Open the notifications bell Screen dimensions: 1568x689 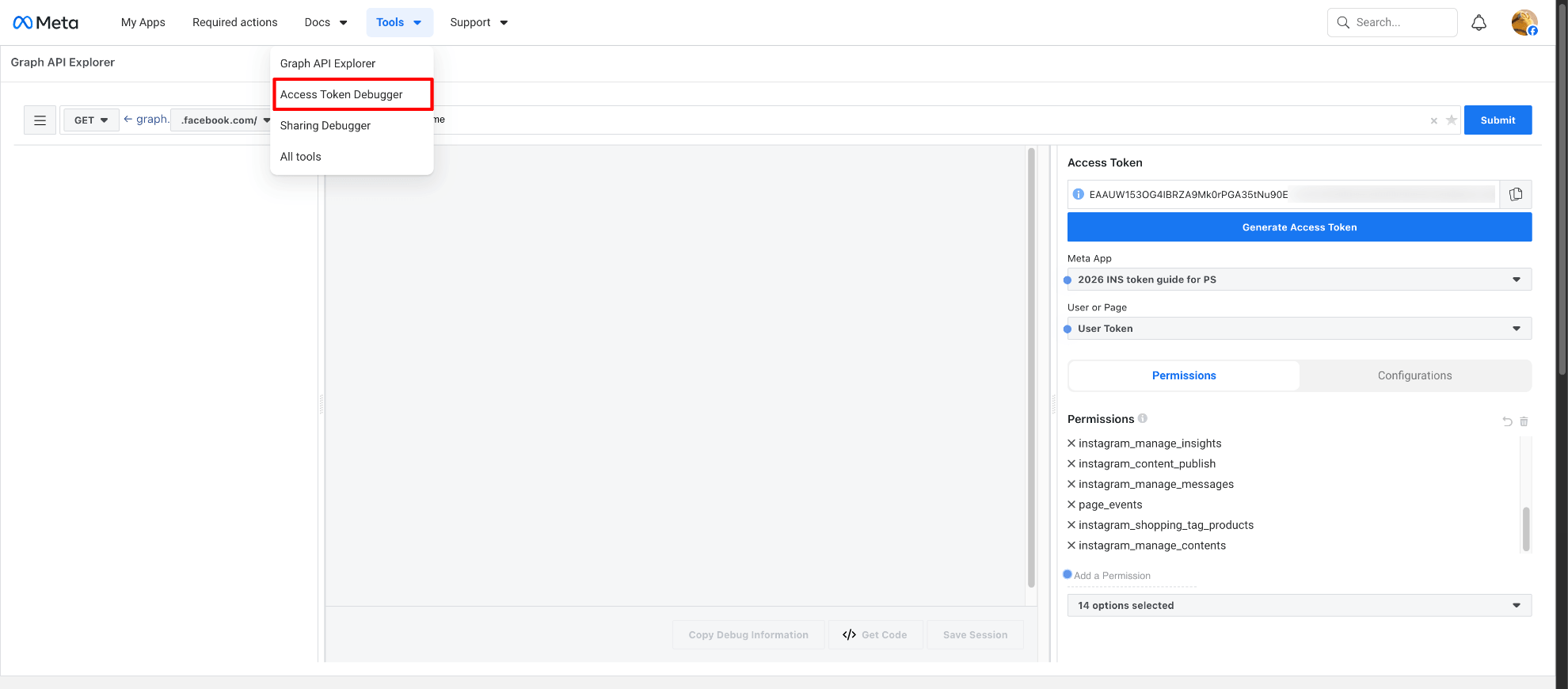pos(1479,23)
